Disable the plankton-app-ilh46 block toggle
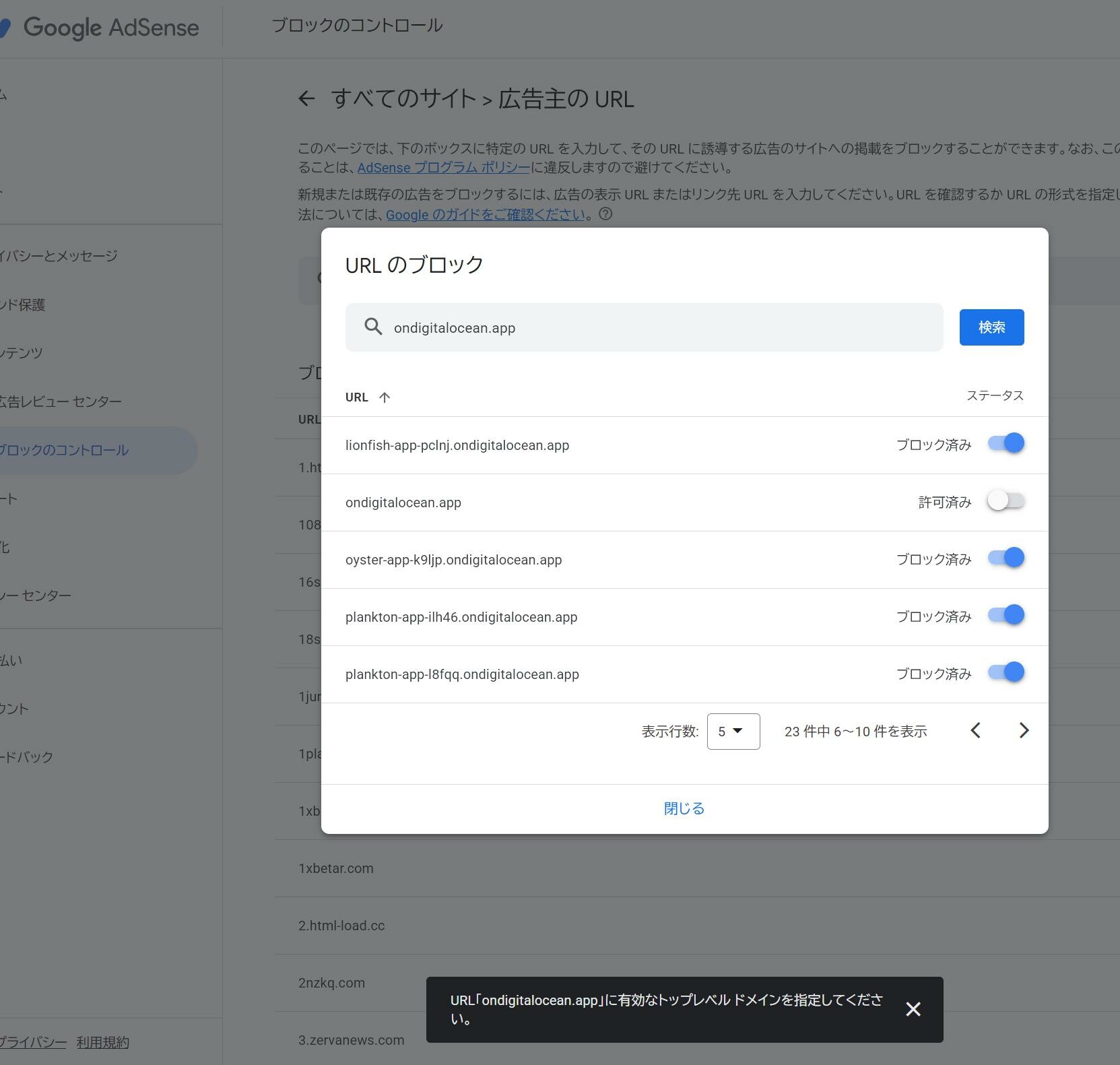The width and height of the screenshot is (1120, 1065). (1006, 616)
